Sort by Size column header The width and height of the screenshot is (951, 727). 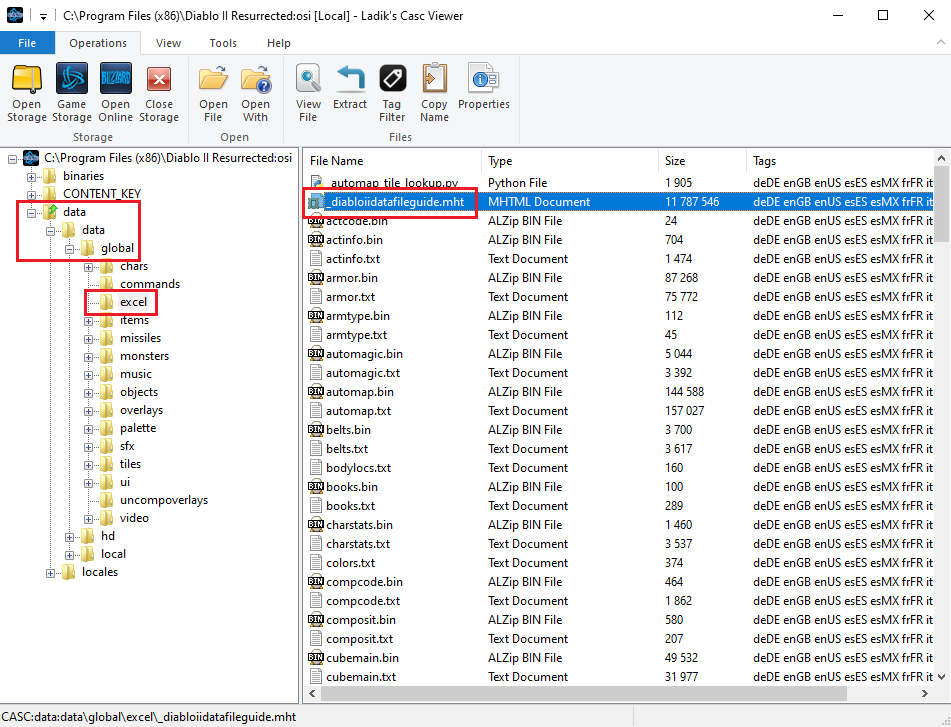[702, 161]
